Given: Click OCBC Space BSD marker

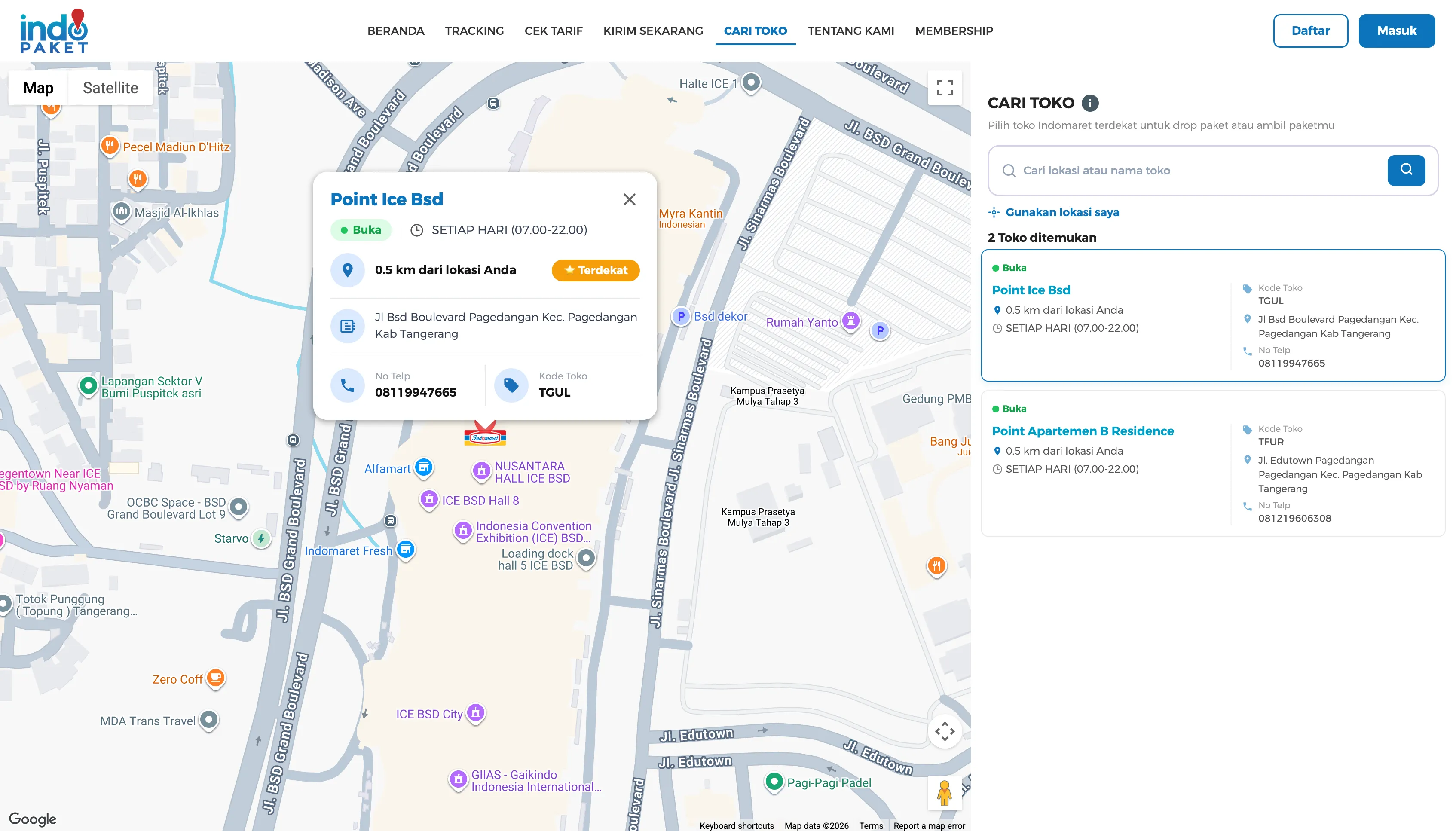Looking at the screenshot, I should tap(239, 507).
